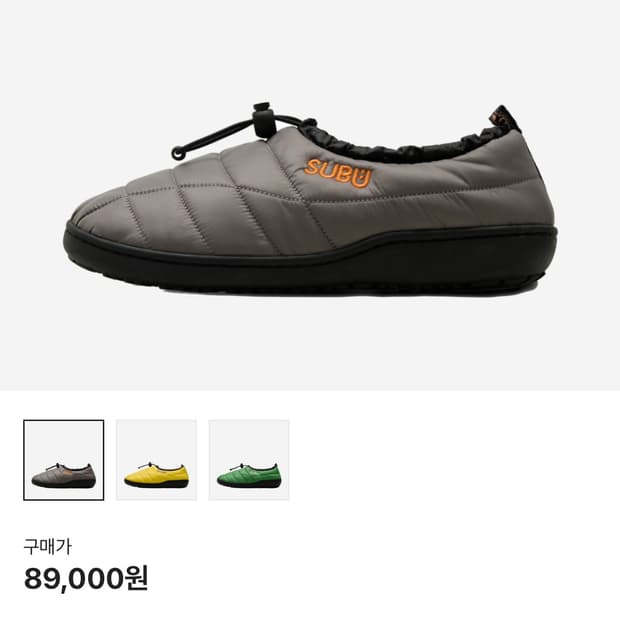Viewport: 620px width, 620px height.
Task: Click the blank area beside the green thumbnail
Action: coord(455,460)
